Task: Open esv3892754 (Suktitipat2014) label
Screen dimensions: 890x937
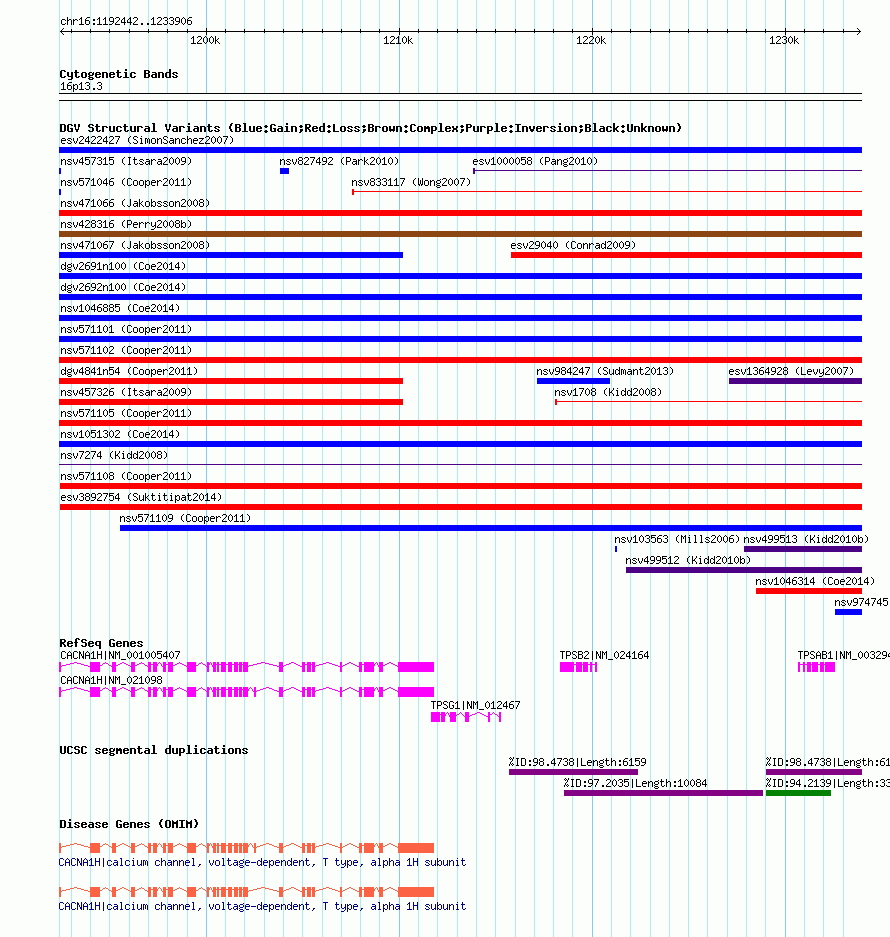Action: (141, 497)
